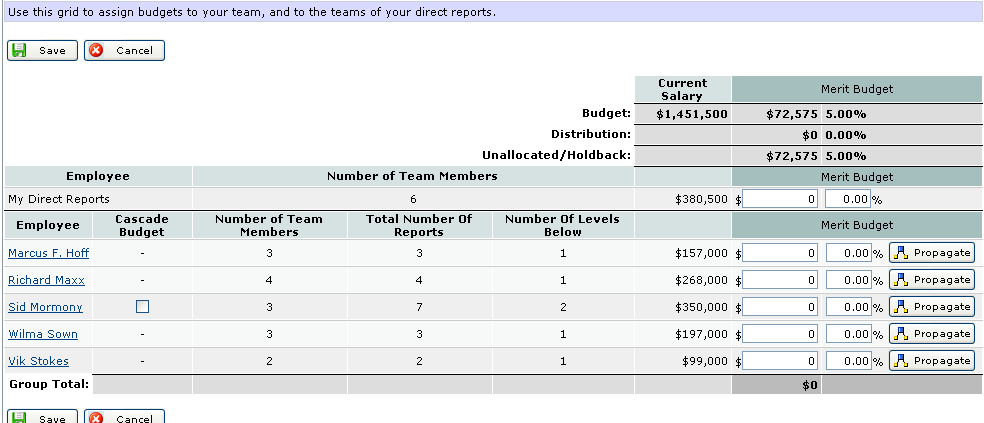The width and height of the screenshot is (984, 423).
Task: Propagate budget for Wilma Sown
Action: (x=932, y=334)
